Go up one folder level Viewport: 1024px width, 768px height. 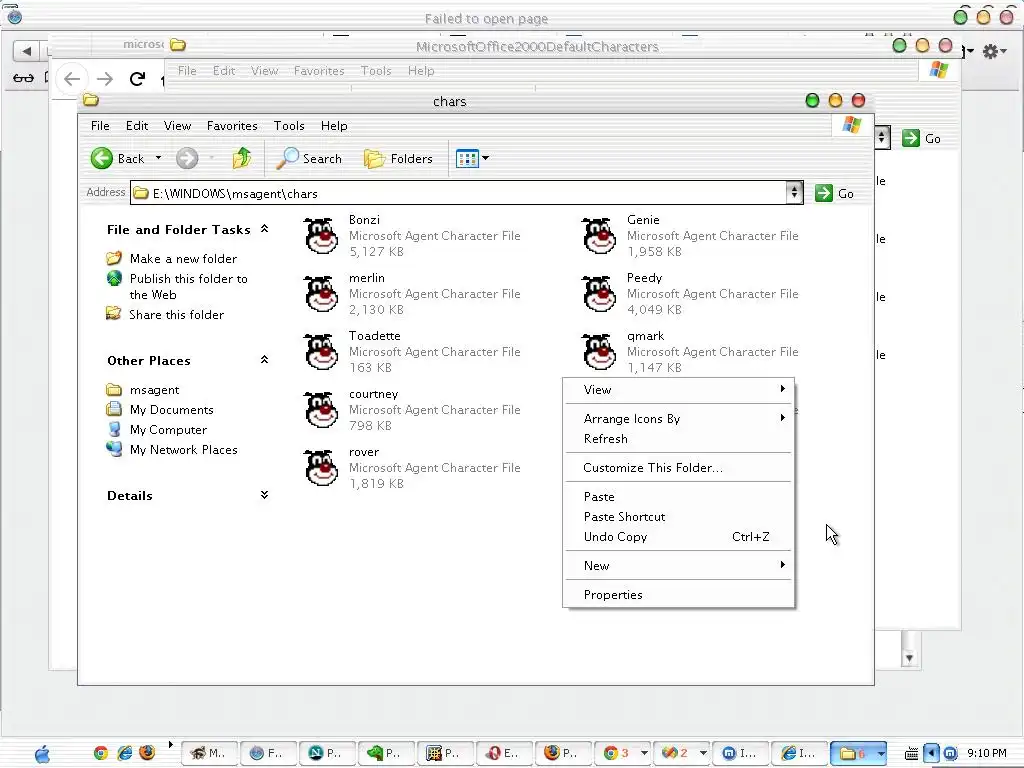click(x=242, y=158)
